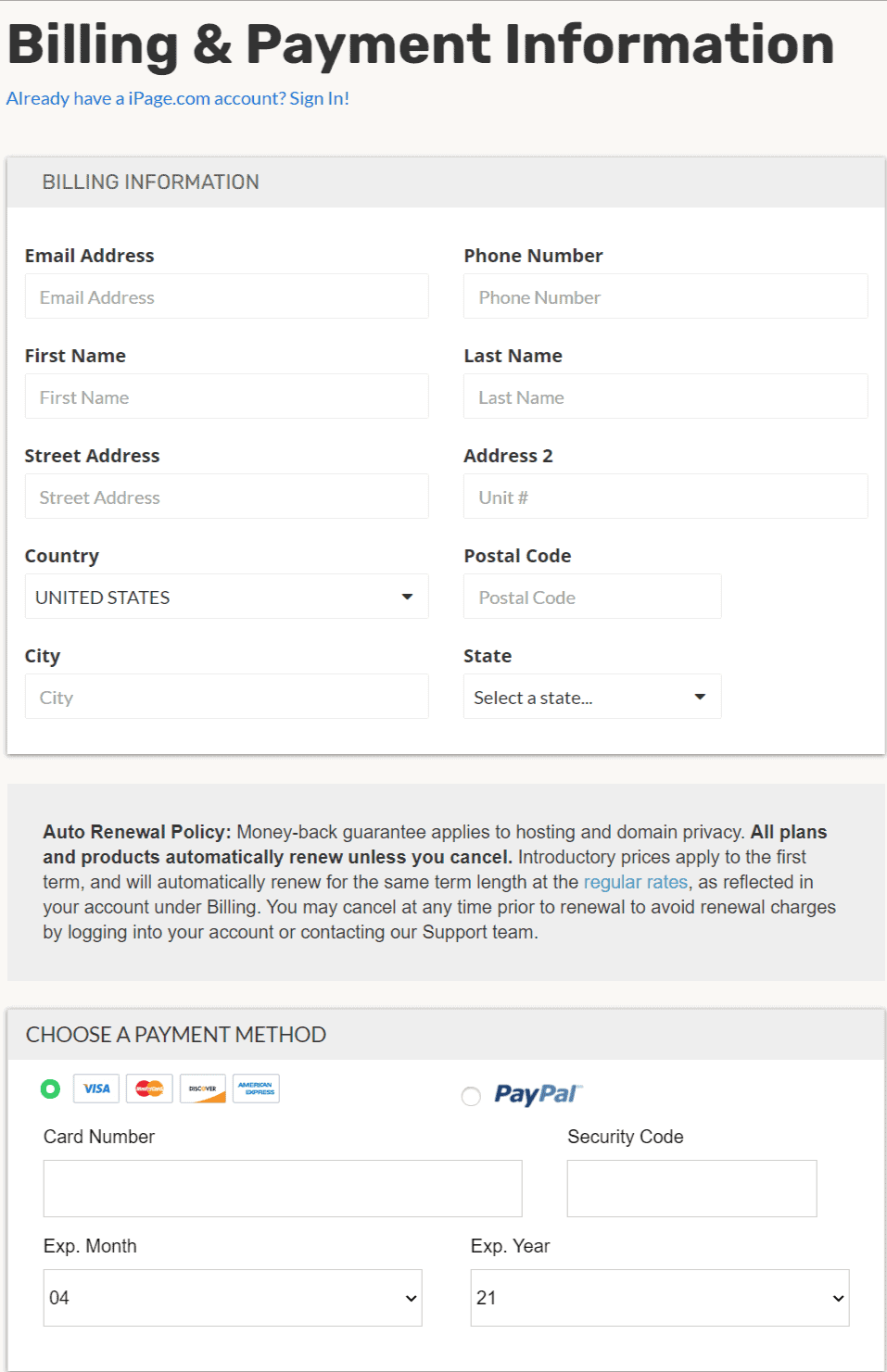Click the Mastercard icon

(x=149, y=1089)
